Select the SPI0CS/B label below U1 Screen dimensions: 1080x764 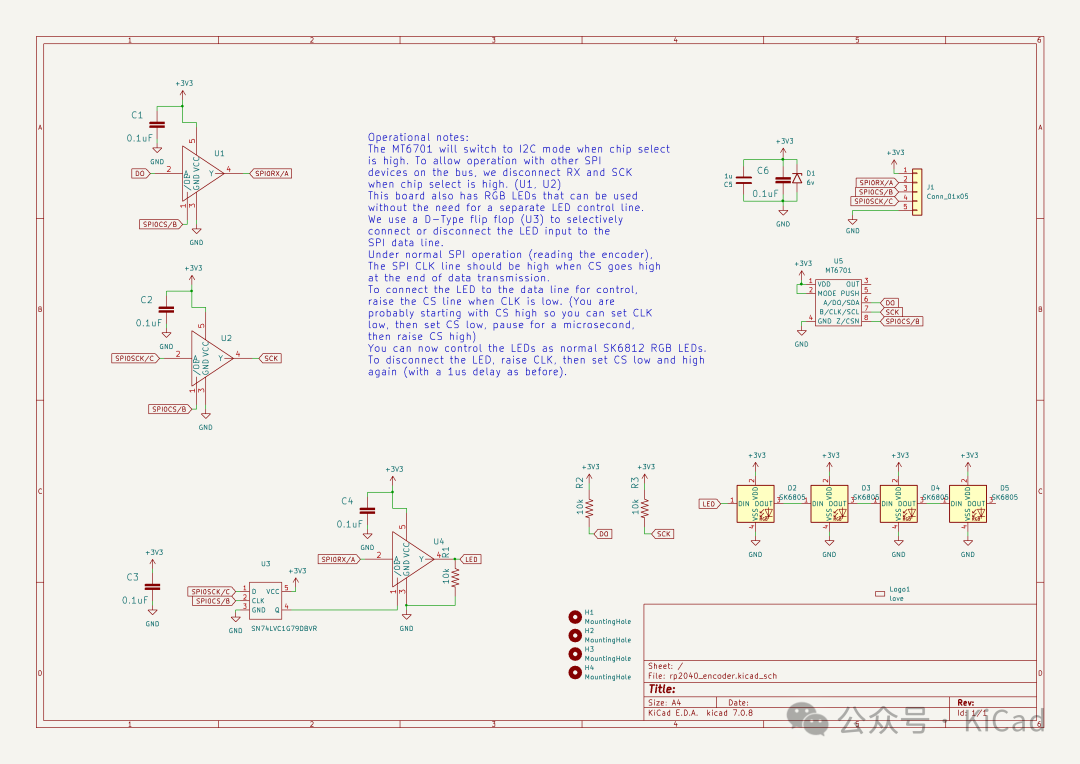tap(160, 224)
